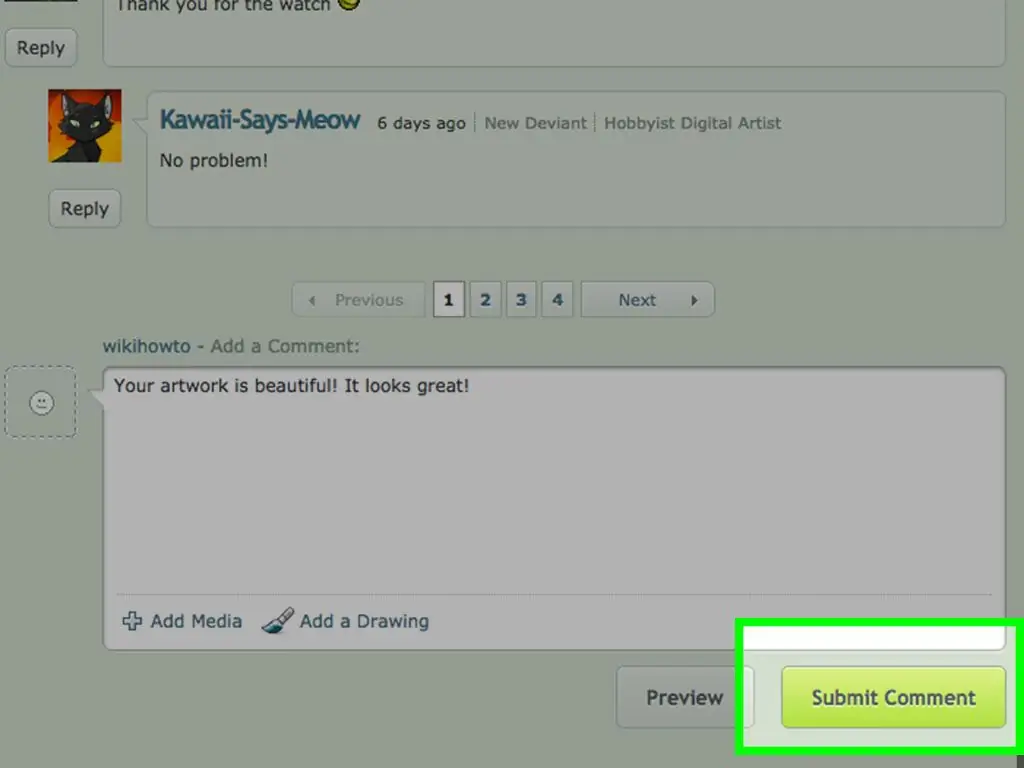Click the Next pagination button
Image resolution: width=1024 pixels, height=768 pixels.
click(648, 300)
